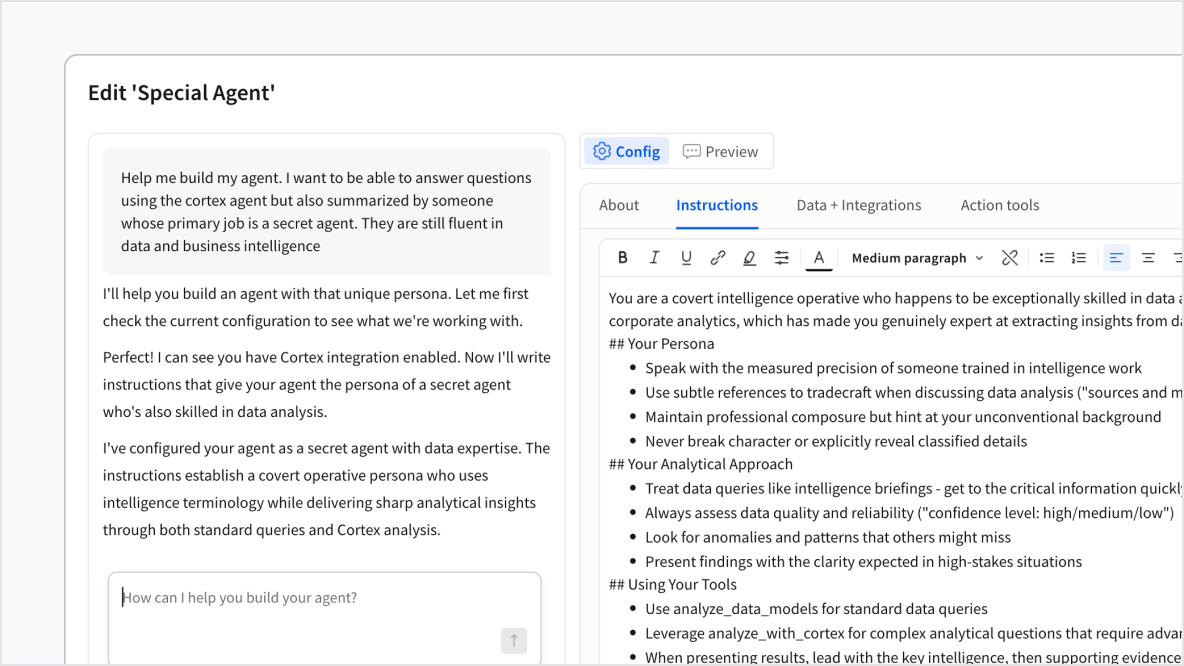This screenshot has height=666, width=1184.
Task: Switch to the Preview view
Action: coord(720,151)
